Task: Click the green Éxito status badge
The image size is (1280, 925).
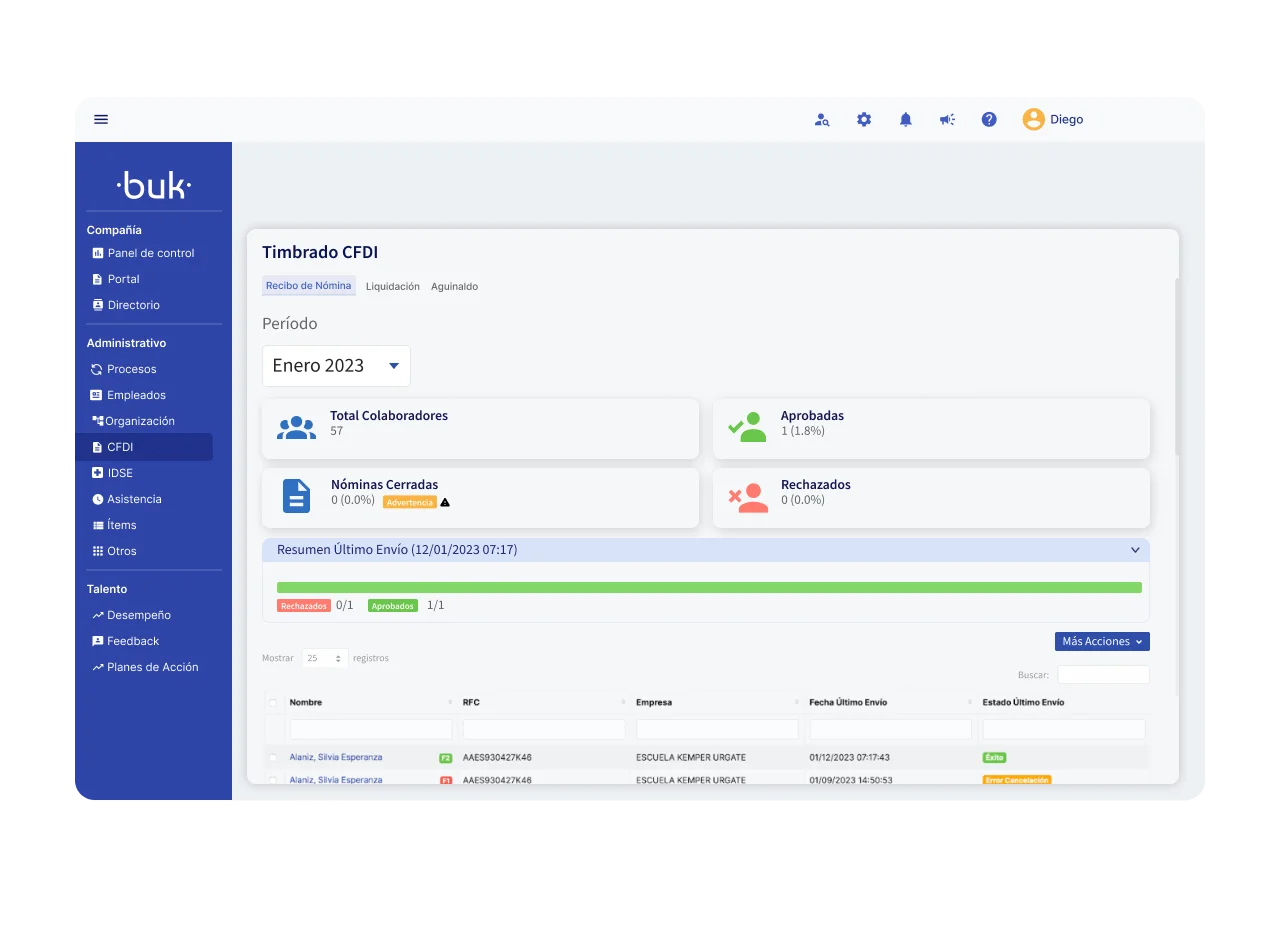Action: [994, 758]
